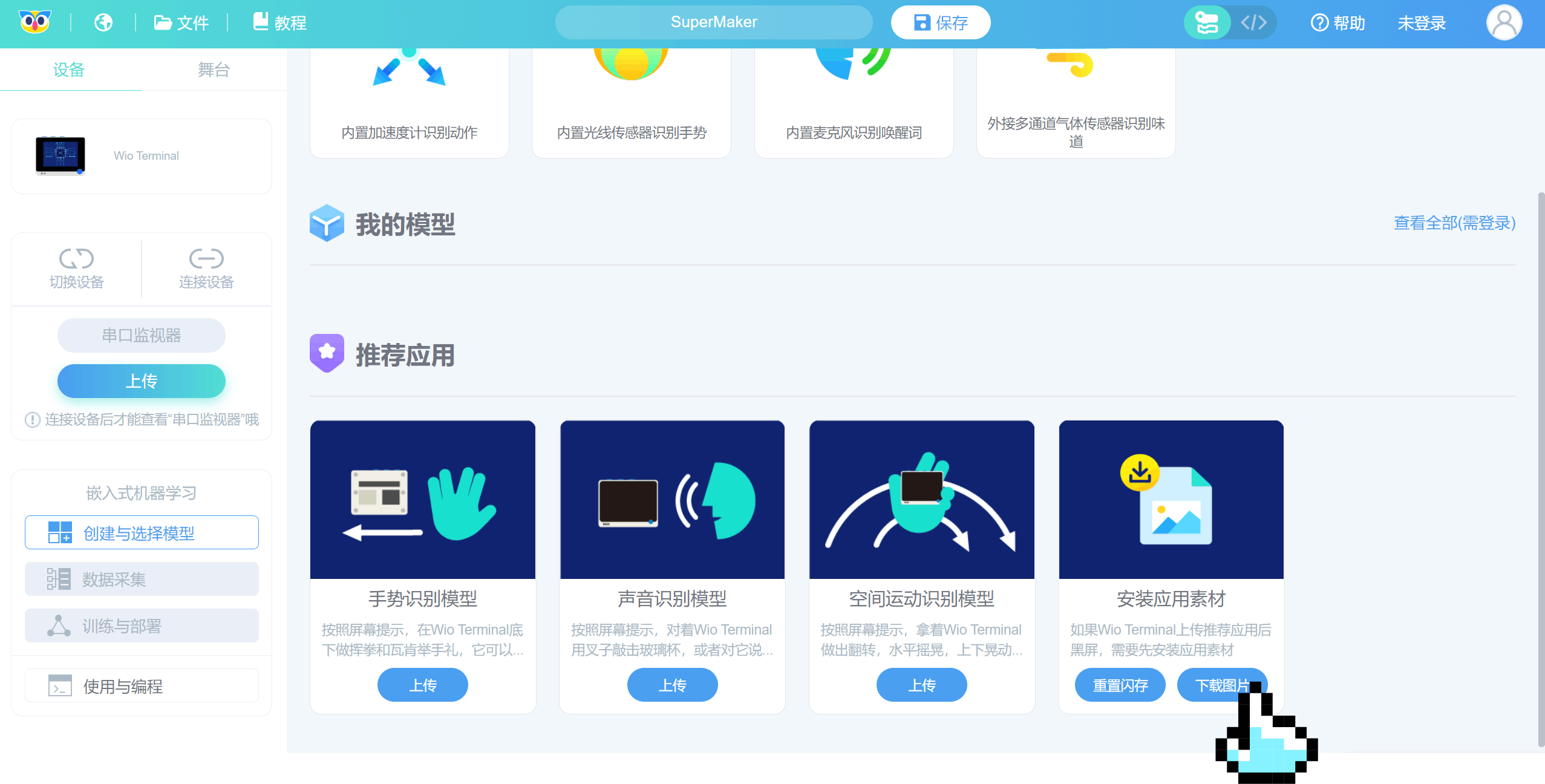The width and height of the screenshot is (1545, 784).
Task: Click the 重置闪存 button
Action: [1120, 685]
